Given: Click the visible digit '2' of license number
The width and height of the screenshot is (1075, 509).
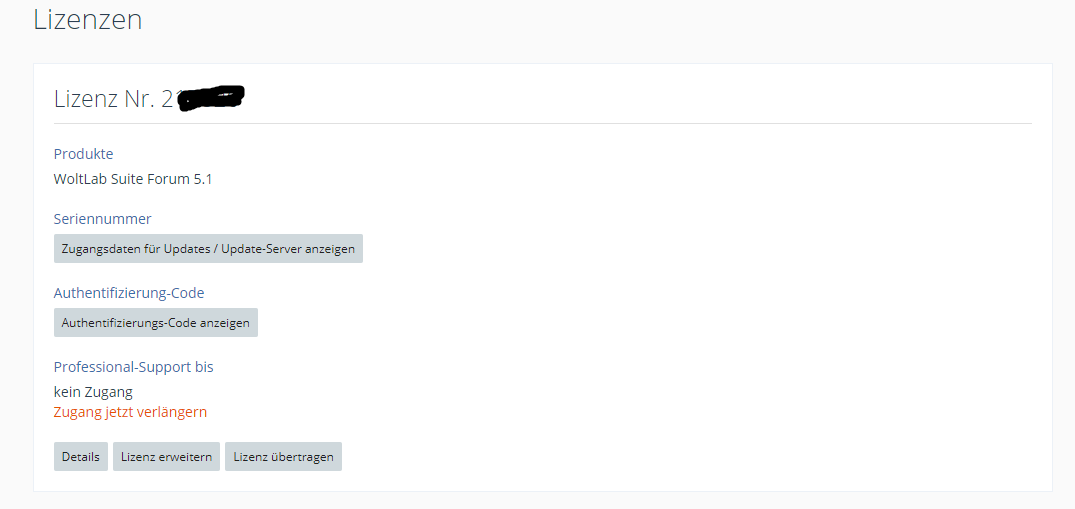Looking at the screenshot, I should [168, 99].
